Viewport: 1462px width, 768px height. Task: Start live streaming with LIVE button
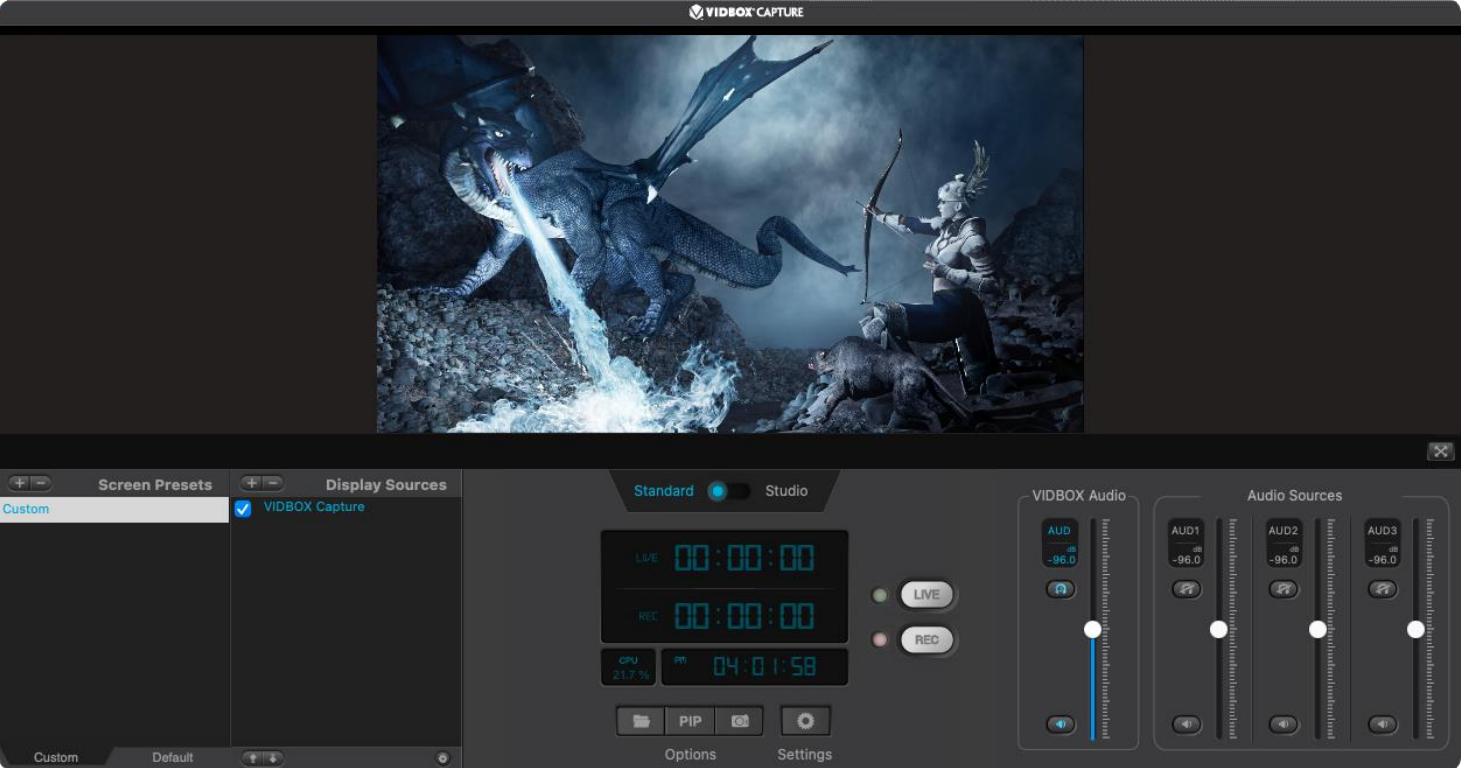tap(927, 595)
